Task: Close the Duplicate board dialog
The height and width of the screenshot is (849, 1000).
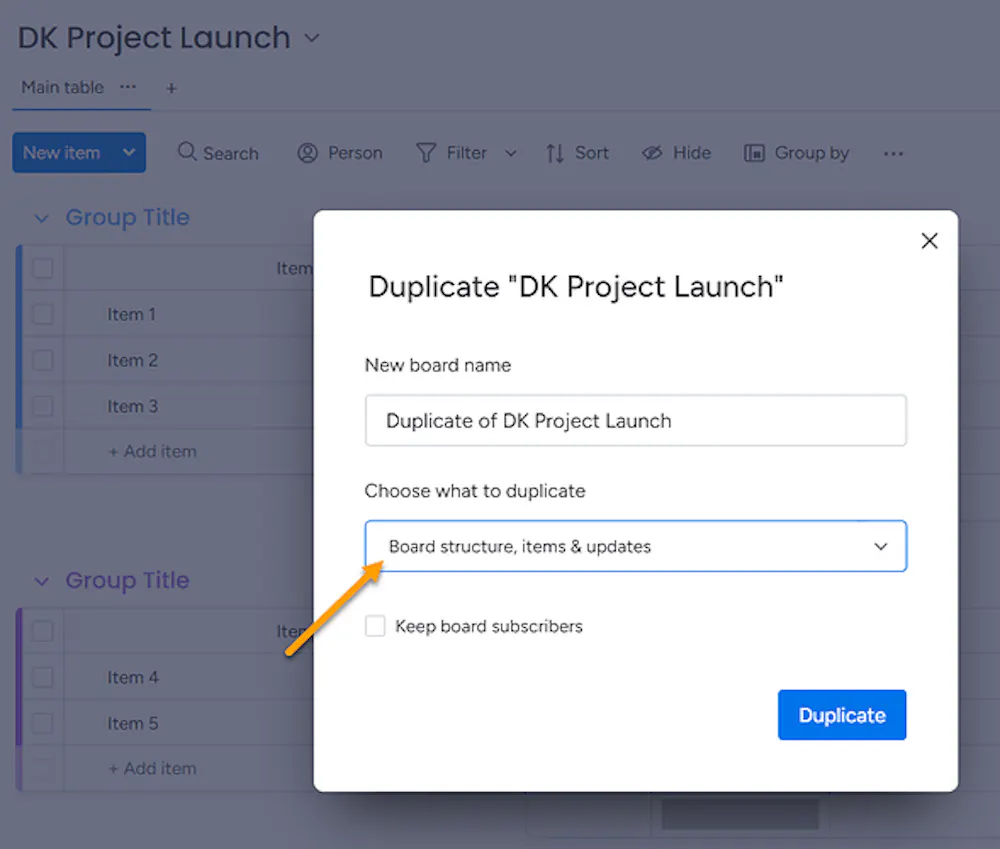Action: click(x=929, y=240)
